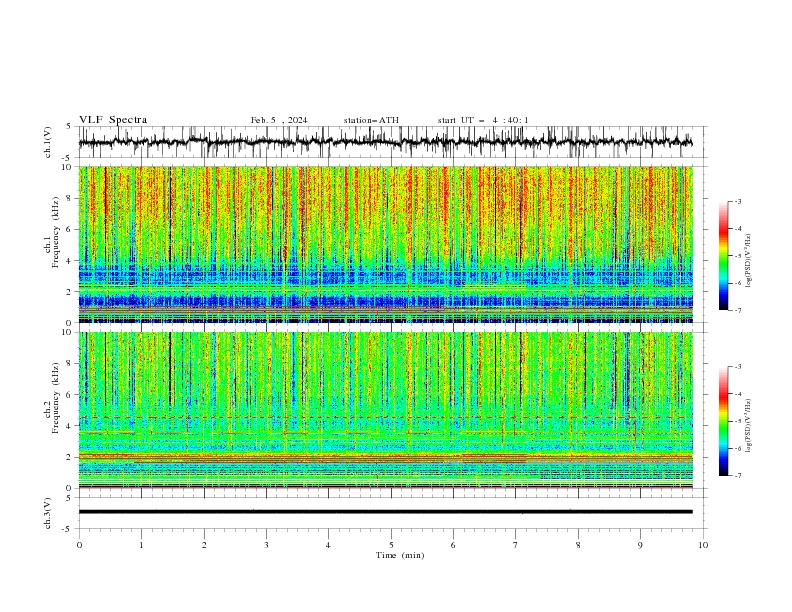Click the ch.1 color bar "log(PSD)(V²/Hz)" label
The width and height of the screenshot is (792, 612).
[x=750, y=261]
